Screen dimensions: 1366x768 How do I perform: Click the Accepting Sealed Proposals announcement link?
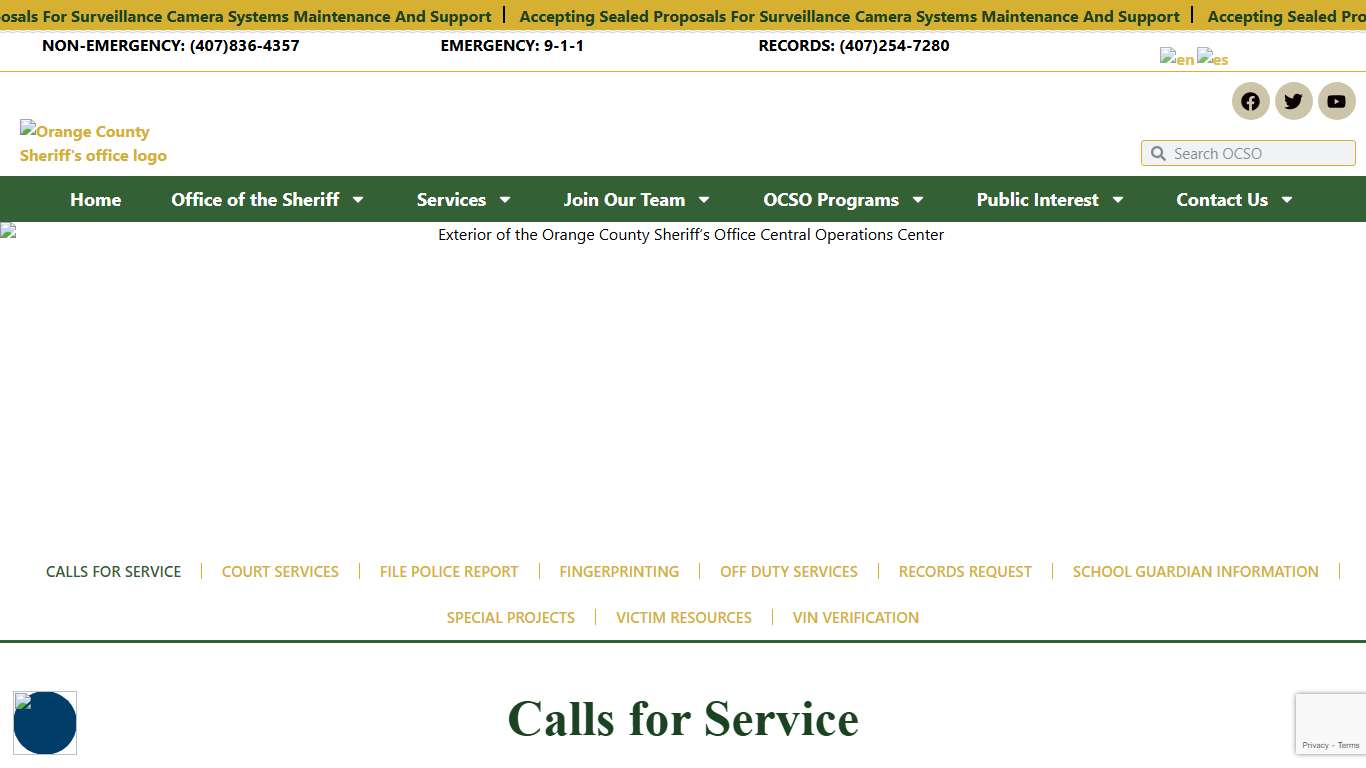(848, 16)
